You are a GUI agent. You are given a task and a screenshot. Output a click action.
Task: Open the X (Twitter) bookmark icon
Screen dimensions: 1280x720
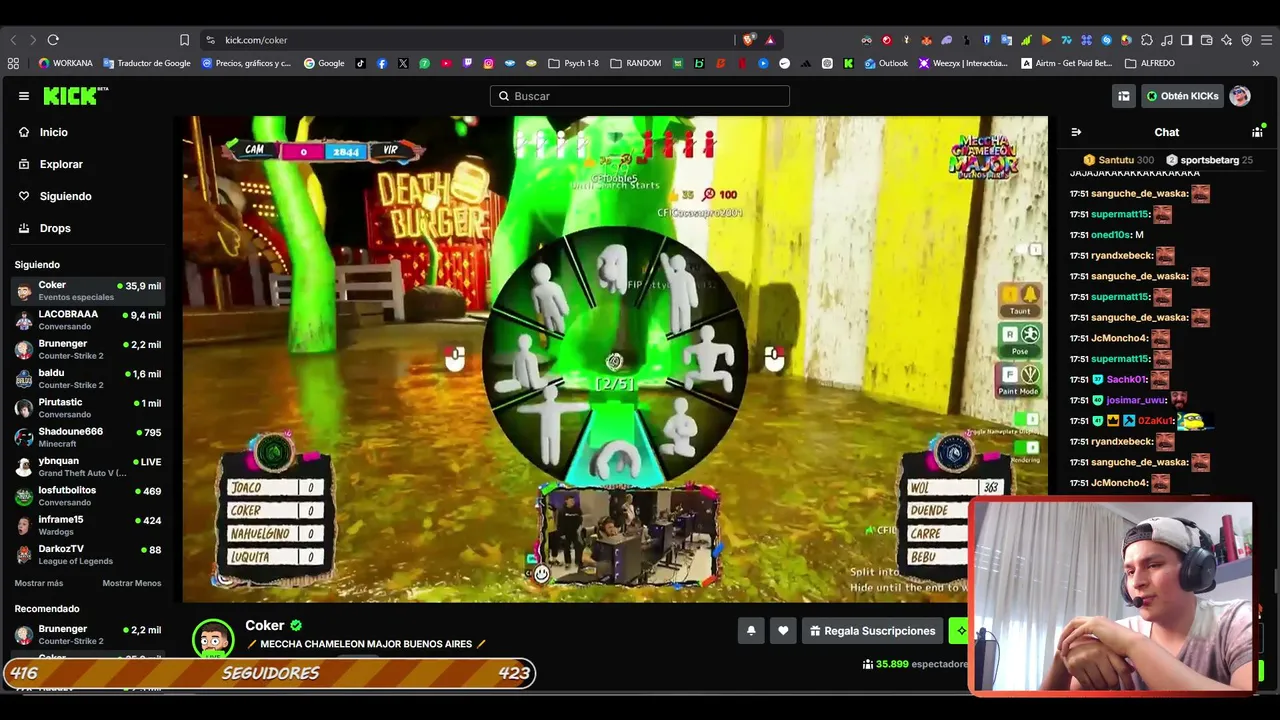(403, 63)
